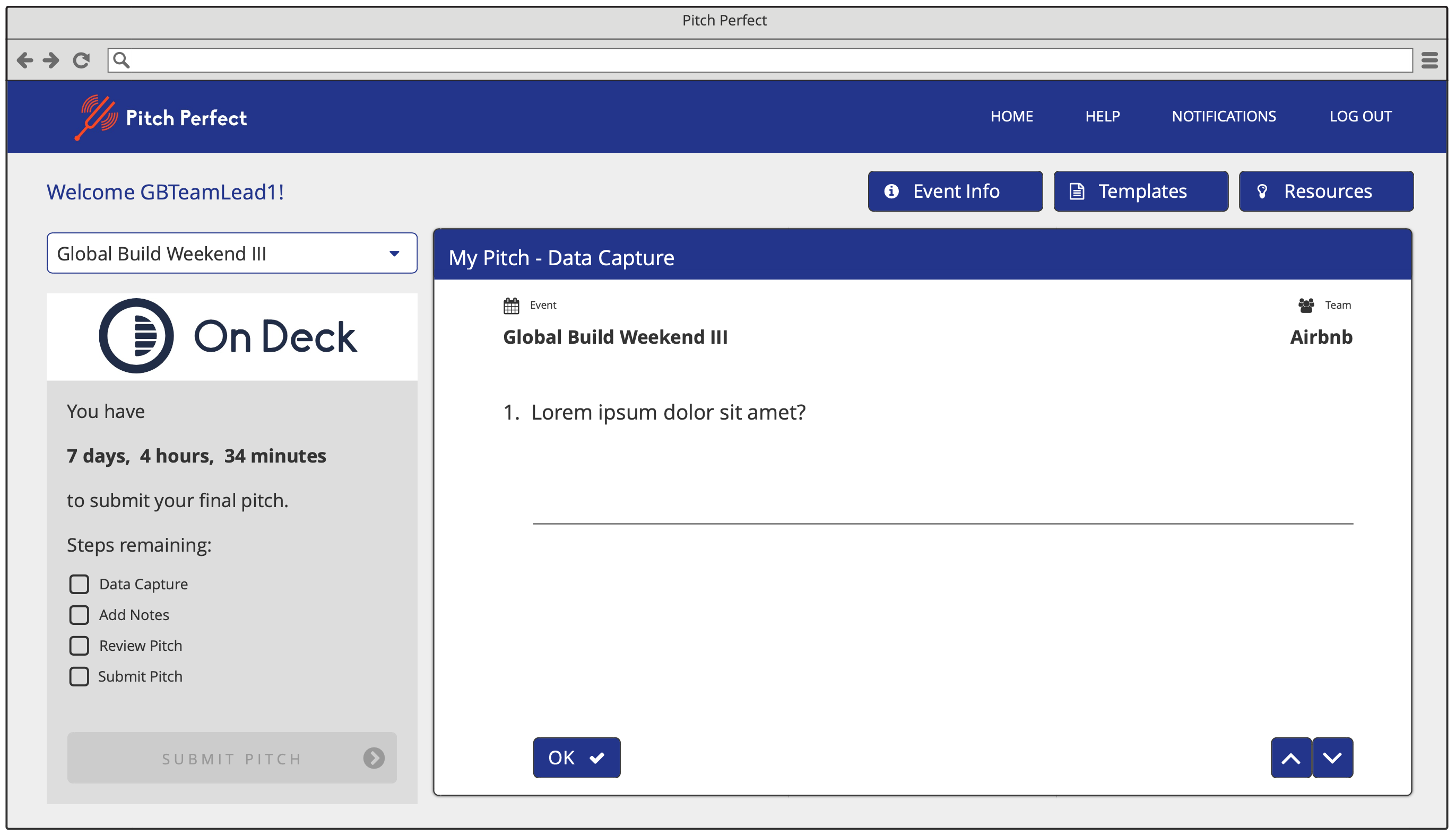Image resolution: width=1456 pixels, height=836 pixels.
Task: Click the browser reload icon
Action: tap(81, 60)
